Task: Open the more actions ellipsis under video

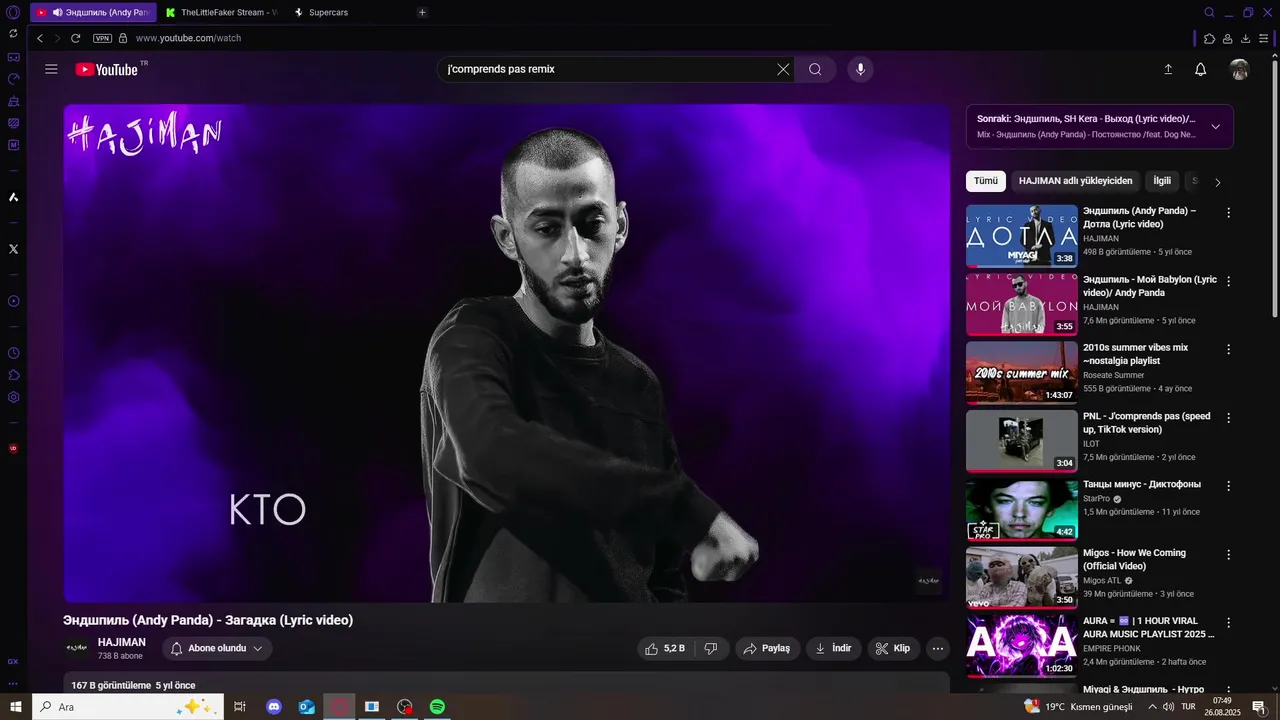Action: [938, 648]
